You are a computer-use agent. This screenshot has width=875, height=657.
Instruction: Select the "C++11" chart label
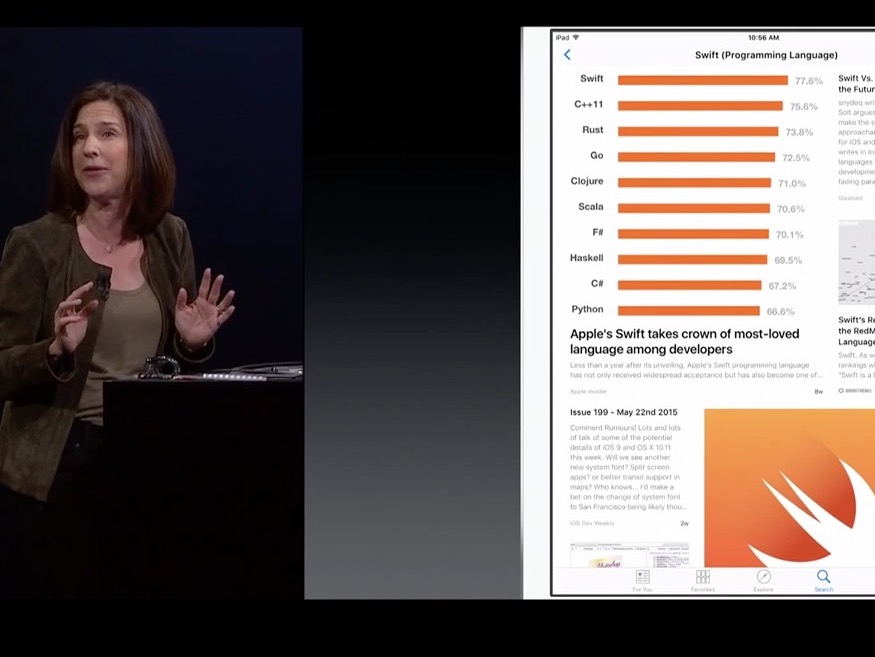click(589, 104)
